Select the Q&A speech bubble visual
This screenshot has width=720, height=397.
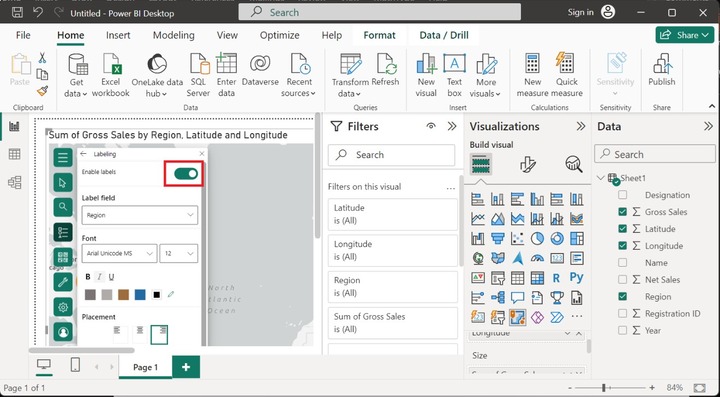click(517, 297)
